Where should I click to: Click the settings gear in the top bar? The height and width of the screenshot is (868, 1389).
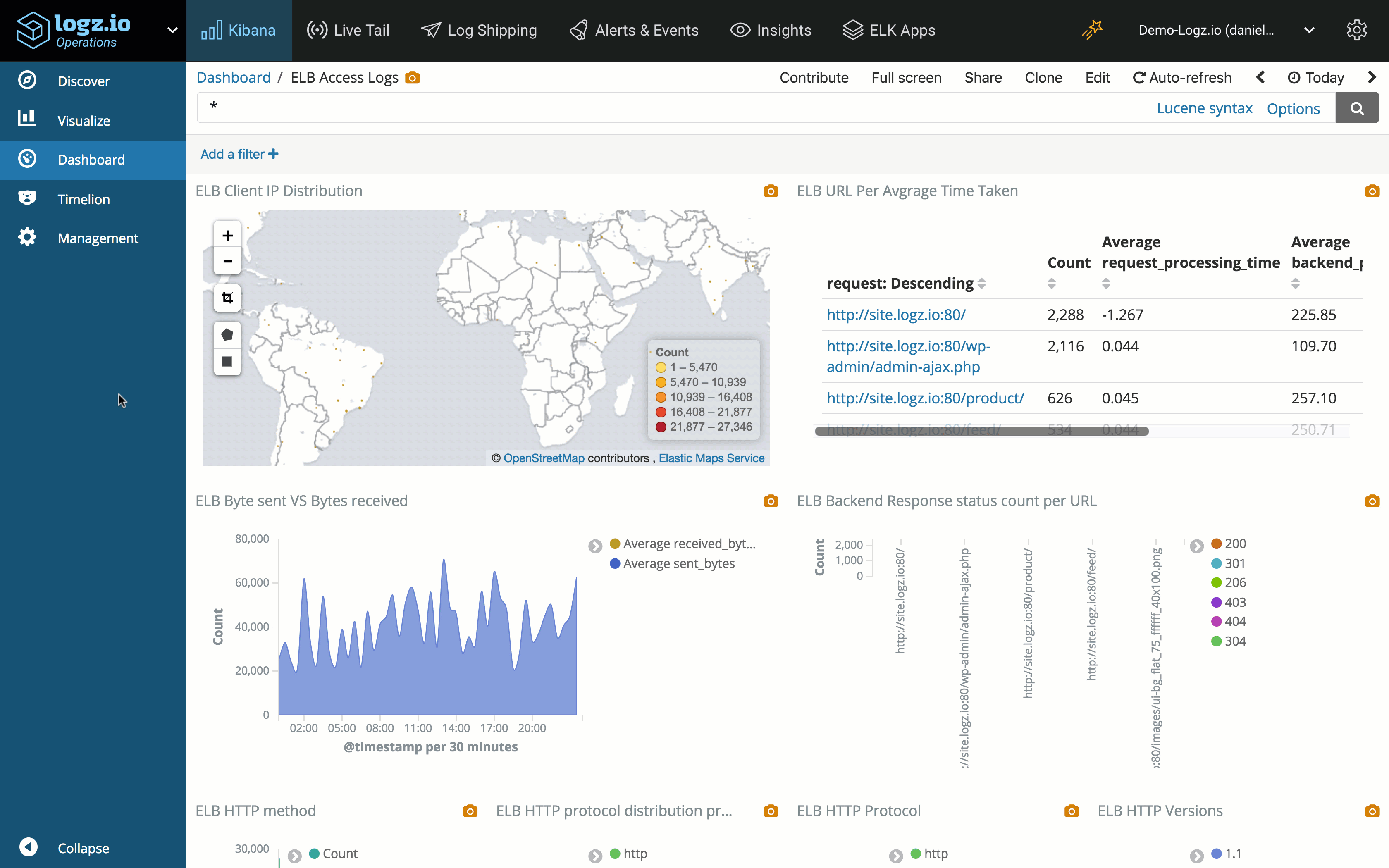pos(1357,30)
